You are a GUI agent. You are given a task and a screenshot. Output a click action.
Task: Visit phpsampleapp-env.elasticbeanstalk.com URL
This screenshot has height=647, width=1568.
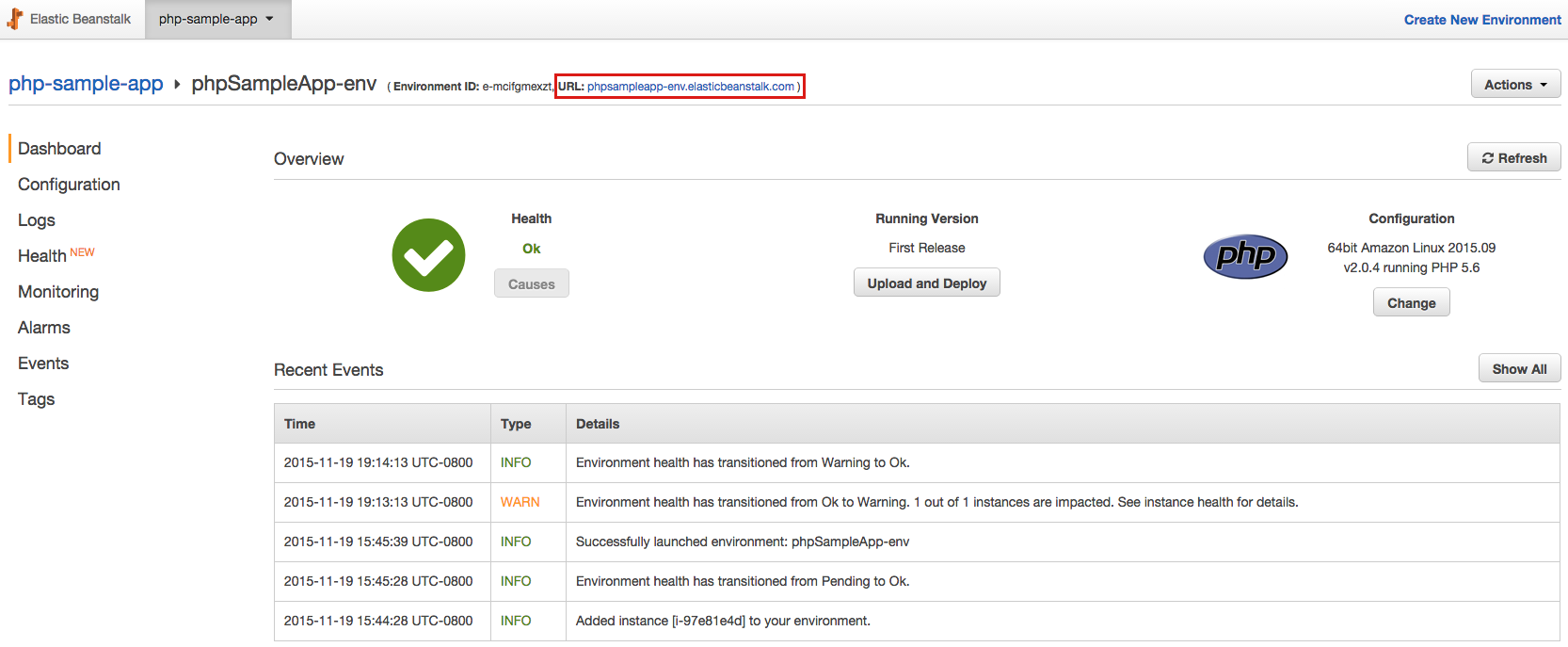[x=691, y=87]
